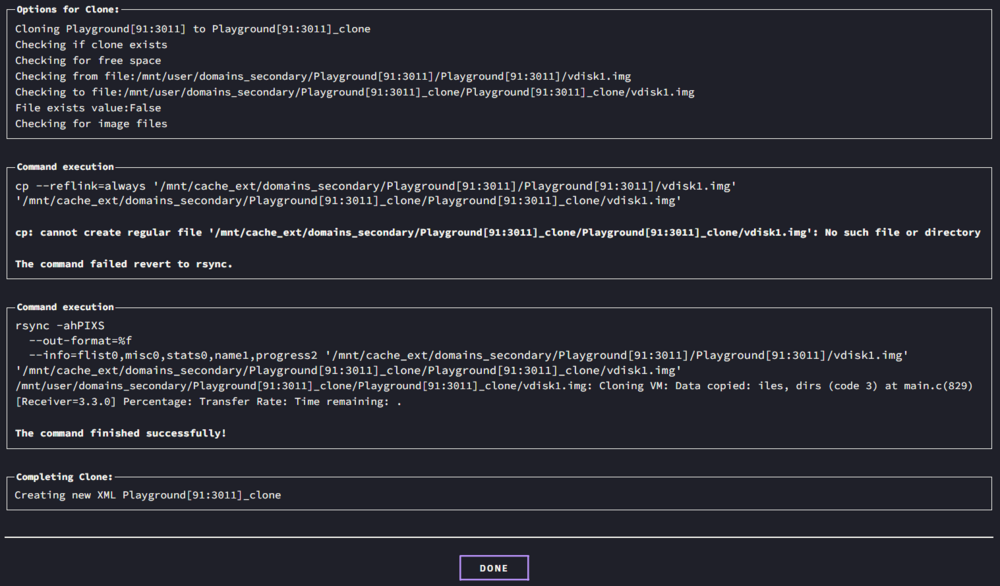Select the "File exists value:False" text
1000x586 pixels.
(x=88, y=108)
